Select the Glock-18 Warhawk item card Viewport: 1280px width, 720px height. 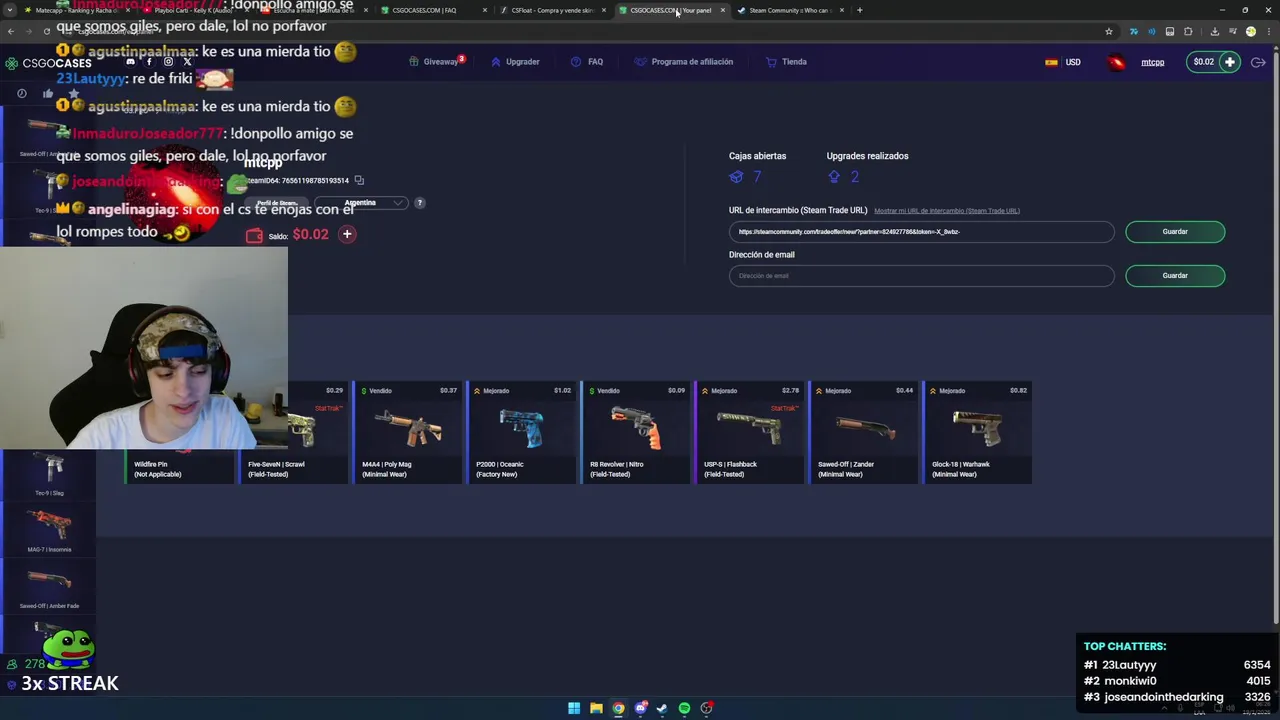(x=978, y=432)
